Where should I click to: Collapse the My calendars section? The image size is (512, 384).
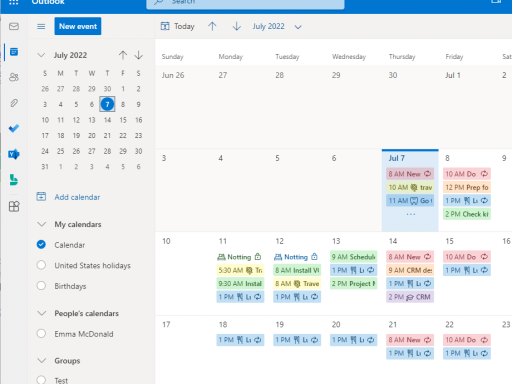[41, 224]
